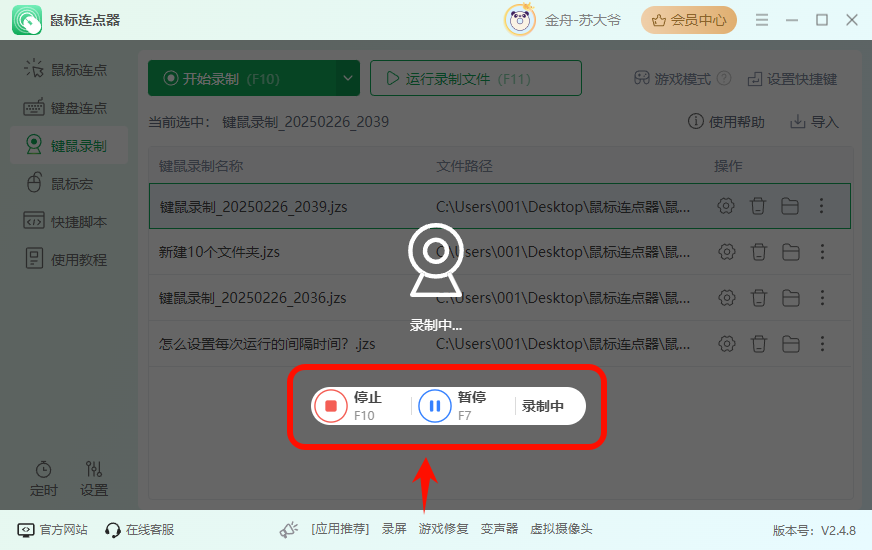Screen dimensions: 872x550
Task: Open the 虚拟摄像头 recommended app link
Action: point(561,529)
